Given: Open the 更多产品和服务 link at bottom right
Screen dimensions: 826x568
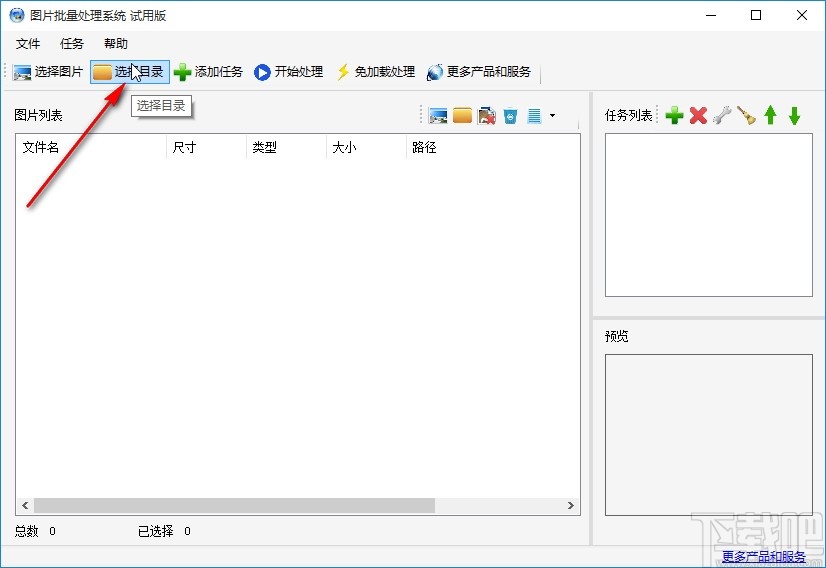Looking at the screenshot, I should 763,556.
